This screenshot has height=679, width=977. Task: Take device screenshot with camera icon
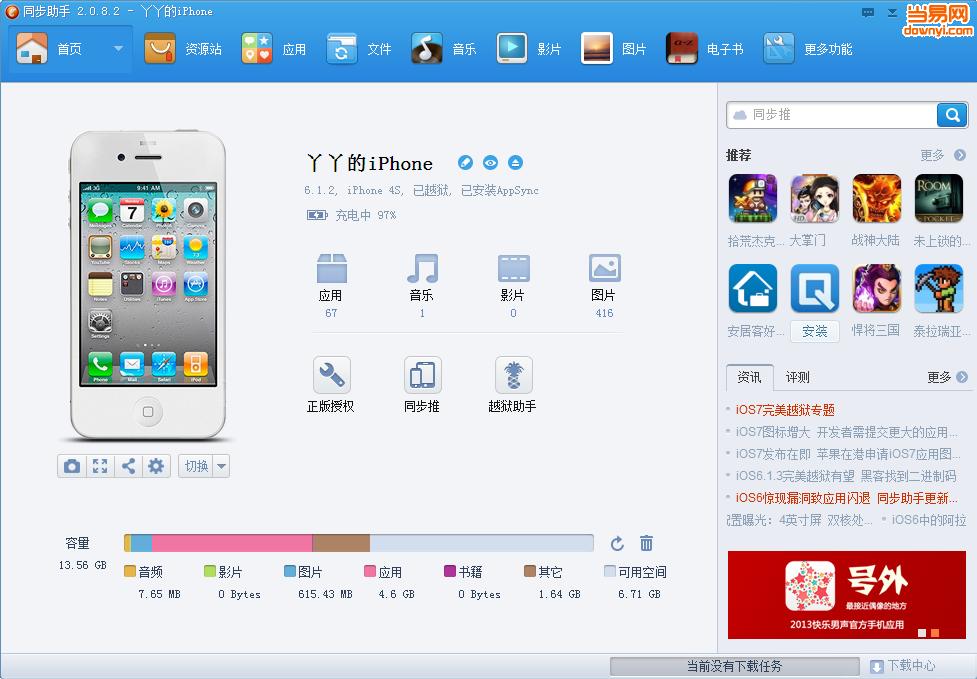72,466
